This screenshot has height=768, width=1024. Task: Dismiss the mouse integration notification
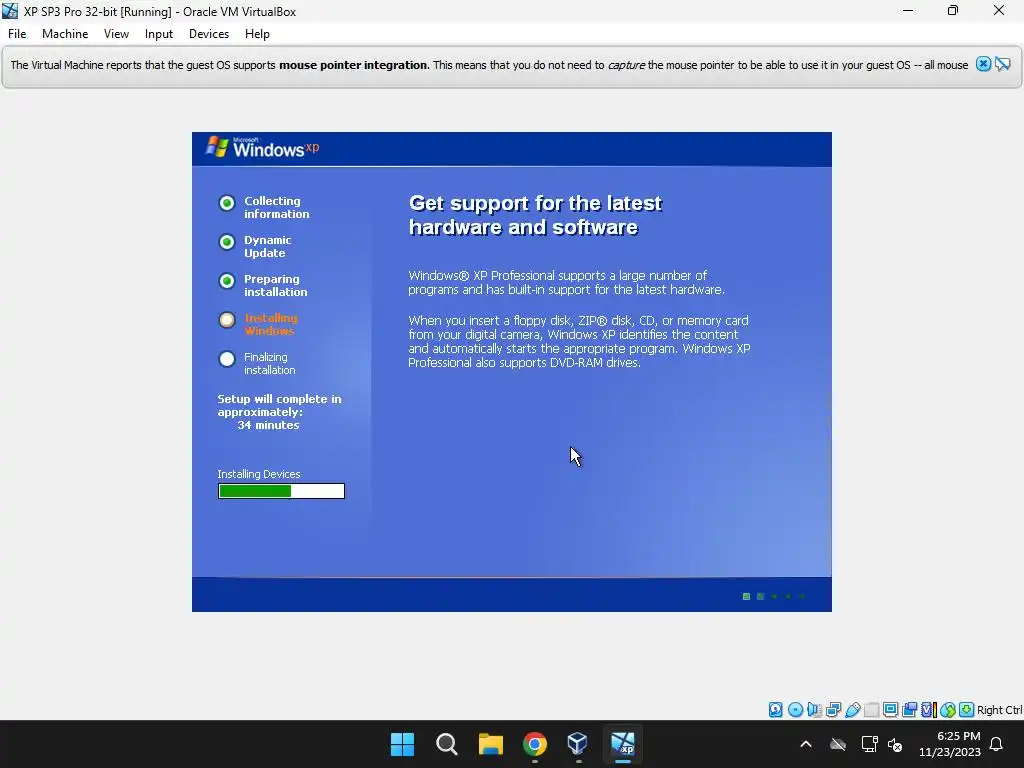(x=984, y=64)
